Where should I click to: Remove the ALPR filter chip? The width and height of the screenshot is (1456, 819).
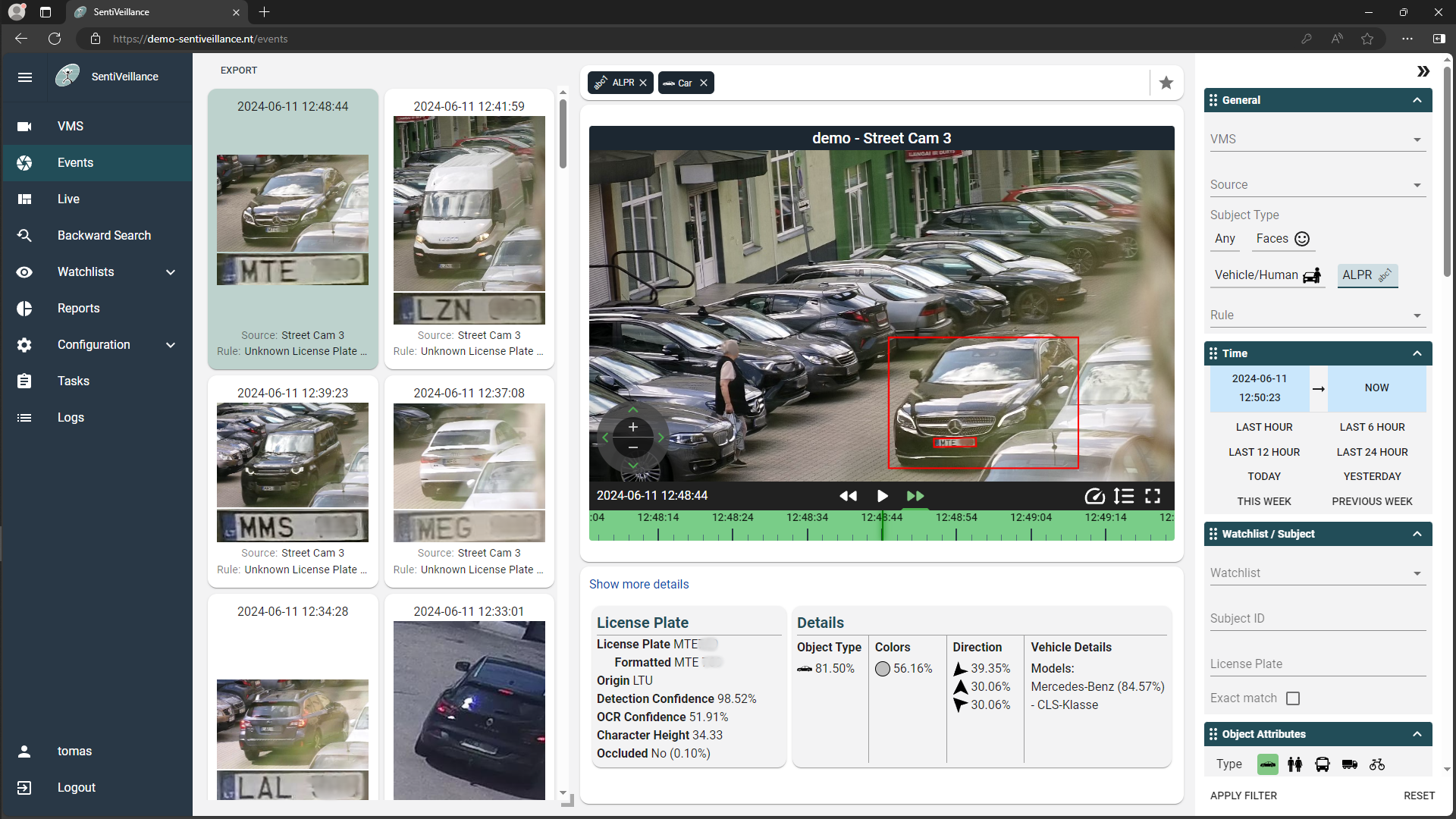643,83
